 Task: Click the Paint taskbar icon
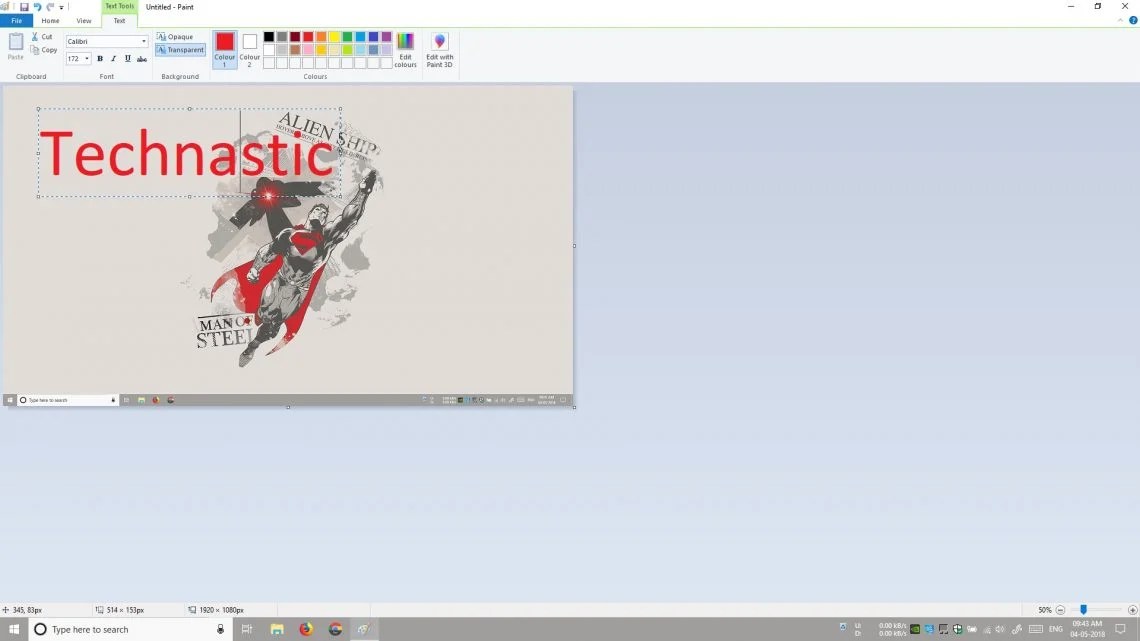pos(364,629)
